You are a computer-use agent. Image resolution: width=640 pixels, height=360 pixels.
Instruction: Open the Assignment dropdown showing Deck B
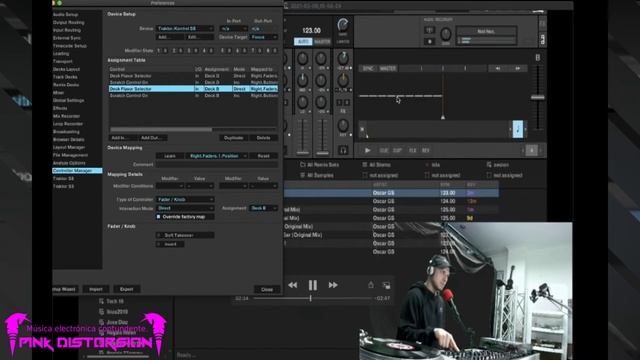click(x=264, y=208)
